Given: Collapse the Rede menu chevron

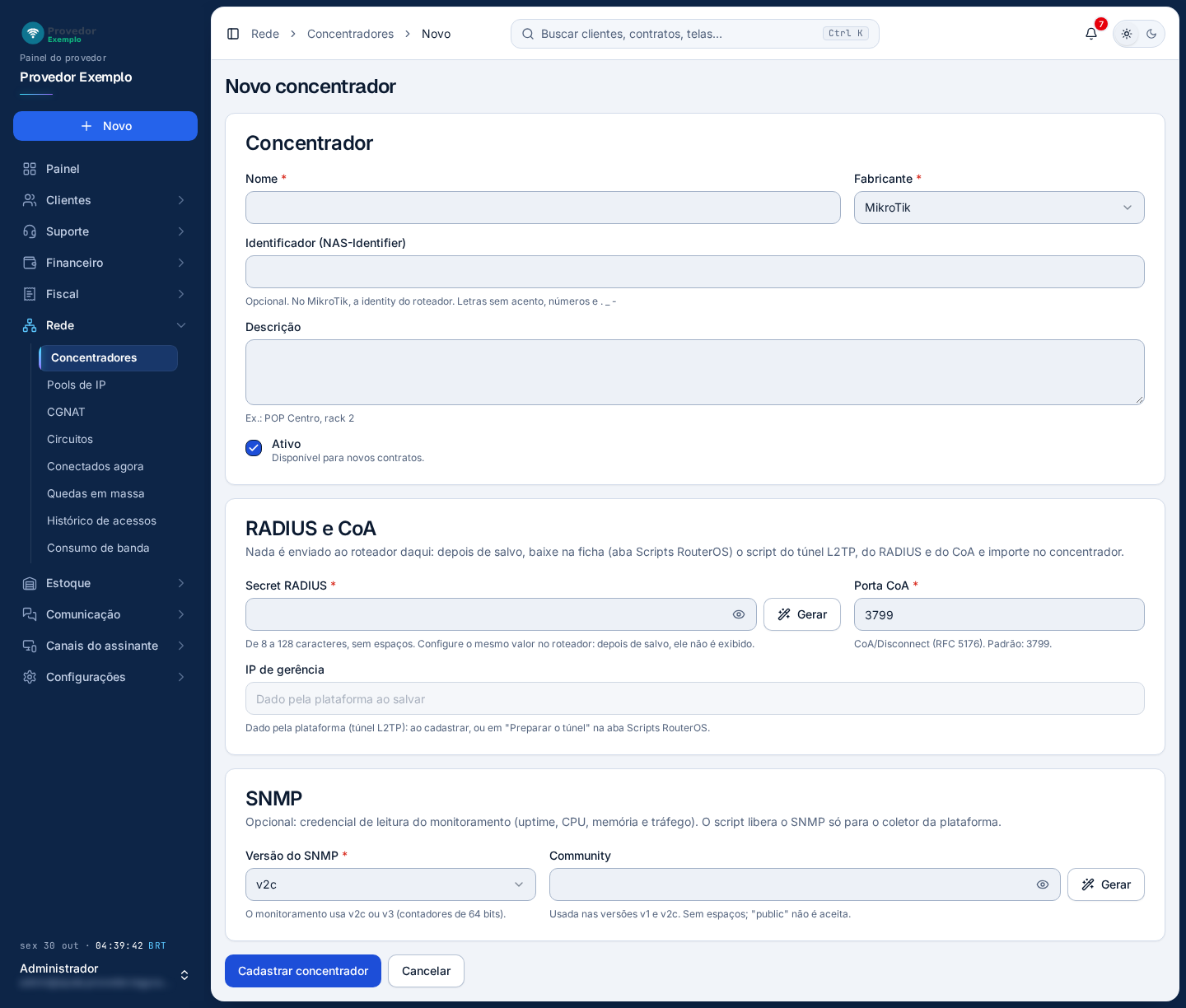Looking at the screenshot, I should (181, 325).
